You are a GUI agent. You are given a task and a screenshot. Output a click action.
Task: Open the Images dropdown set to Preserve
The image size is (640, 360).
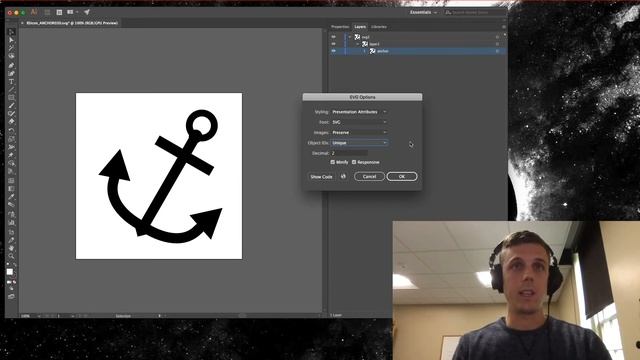(x=359, y=132)
